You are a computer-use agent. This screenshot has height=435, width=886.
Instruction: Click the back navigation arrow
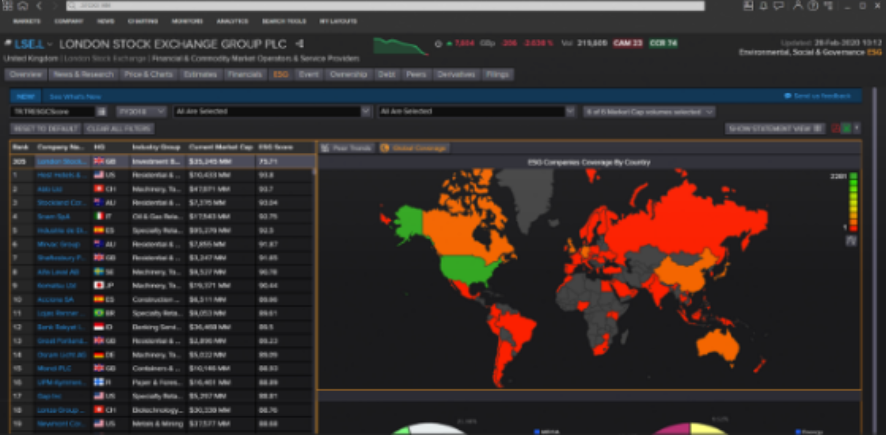pos(39,6)
